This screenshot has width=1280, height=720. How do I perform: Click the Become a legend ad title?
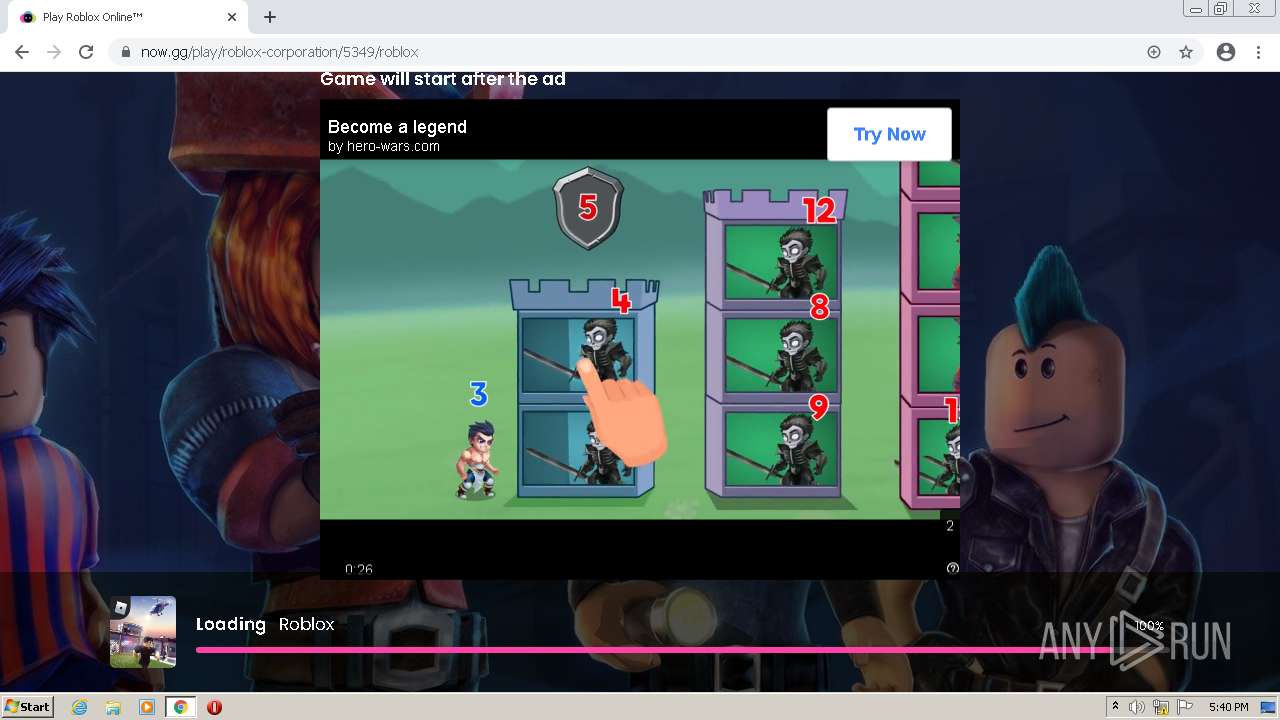coord(397,127)
